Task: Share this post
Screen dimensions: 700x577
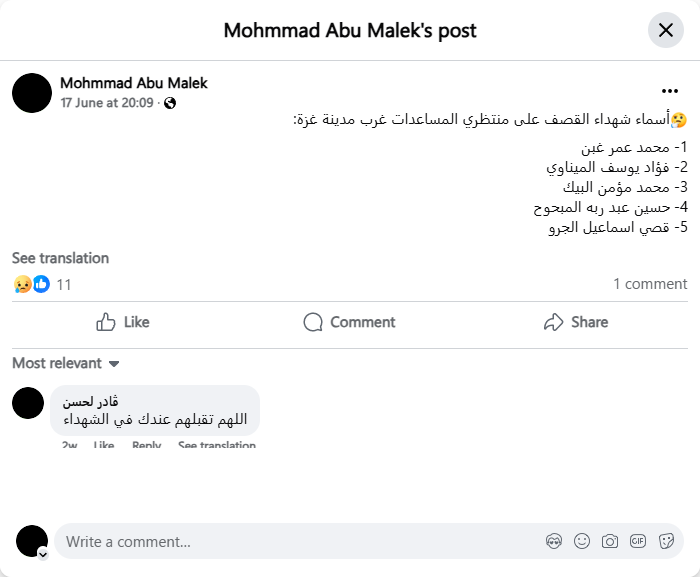Action: pos(576,322)
